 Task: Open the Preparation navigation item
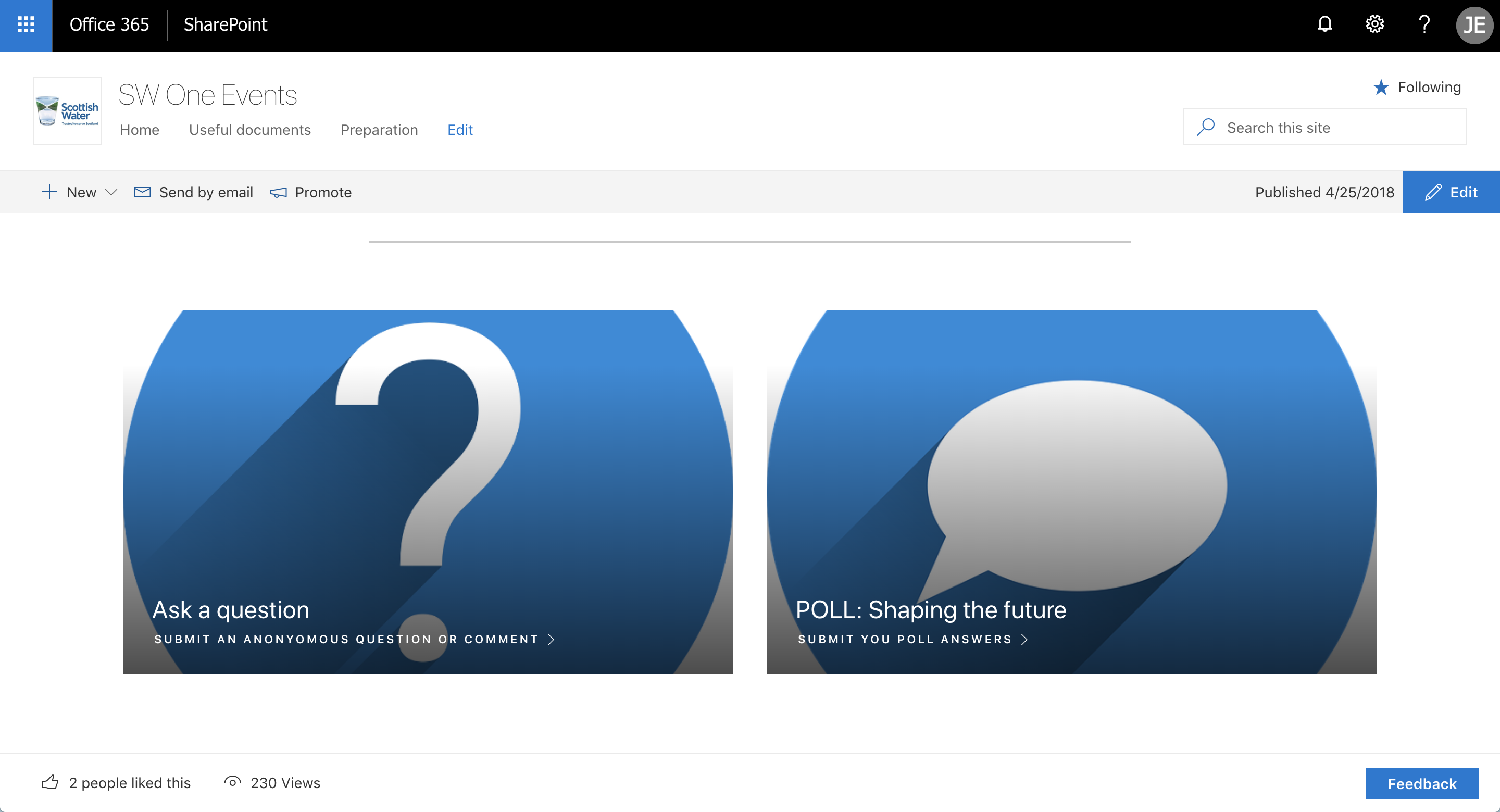coord(379,130)
